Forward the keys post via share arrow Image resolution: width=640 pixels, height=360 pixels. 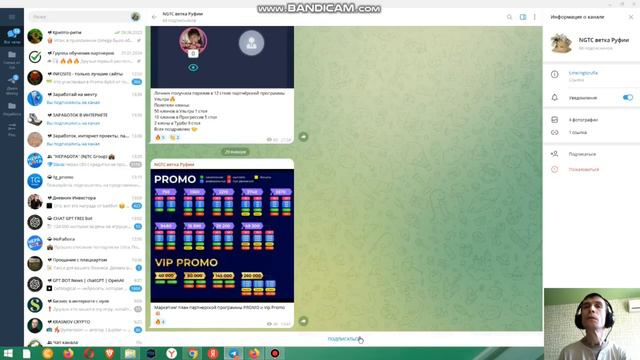click(303, 137)
